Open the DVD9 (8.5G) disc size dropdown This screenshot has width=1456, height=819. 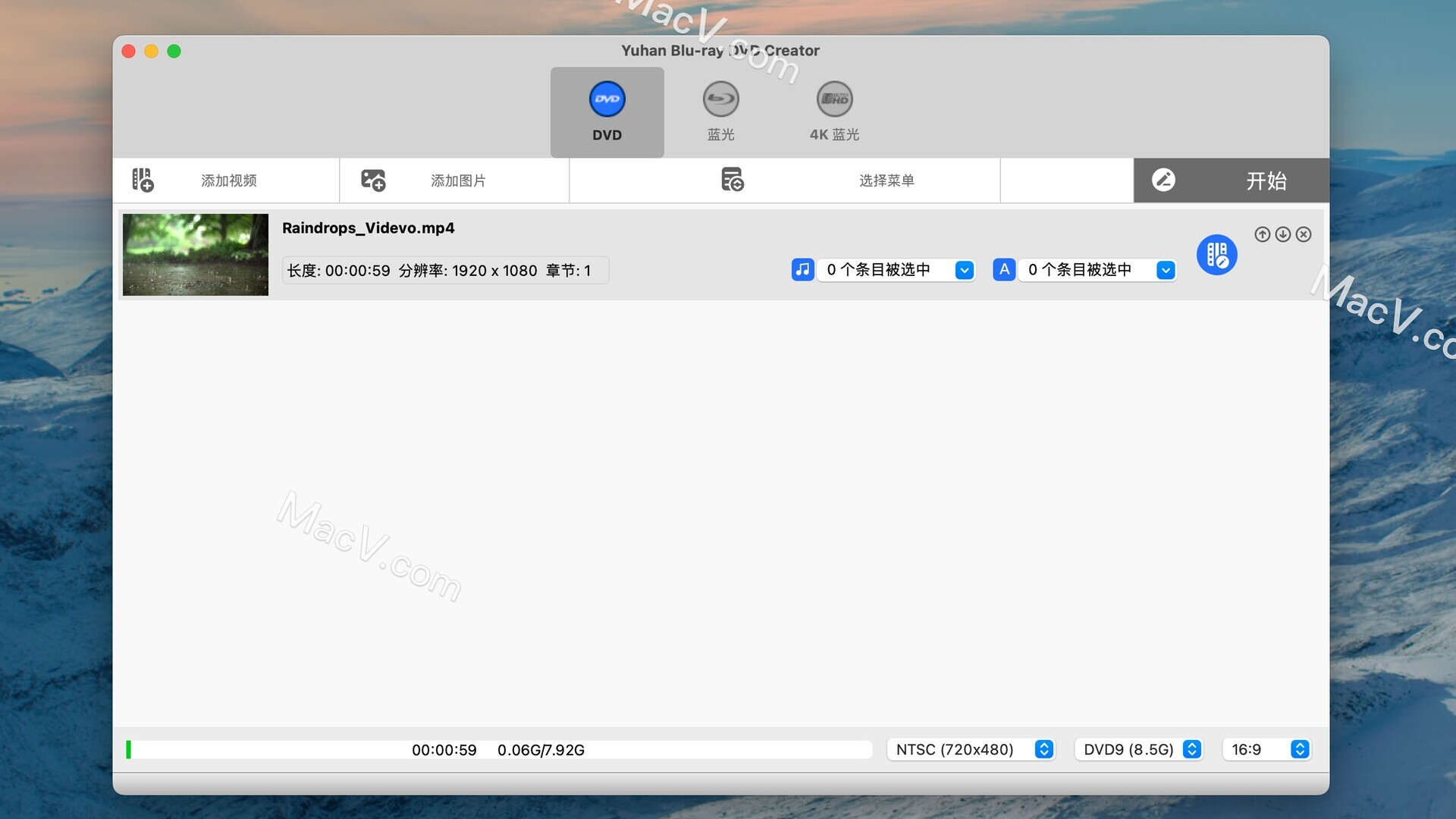point(1138,749)
